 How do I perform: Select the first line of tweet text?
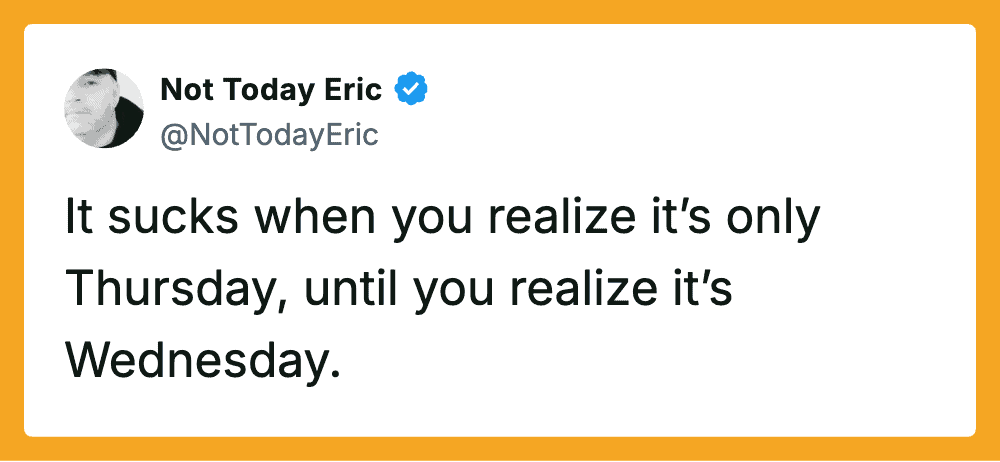coord(441,220)
